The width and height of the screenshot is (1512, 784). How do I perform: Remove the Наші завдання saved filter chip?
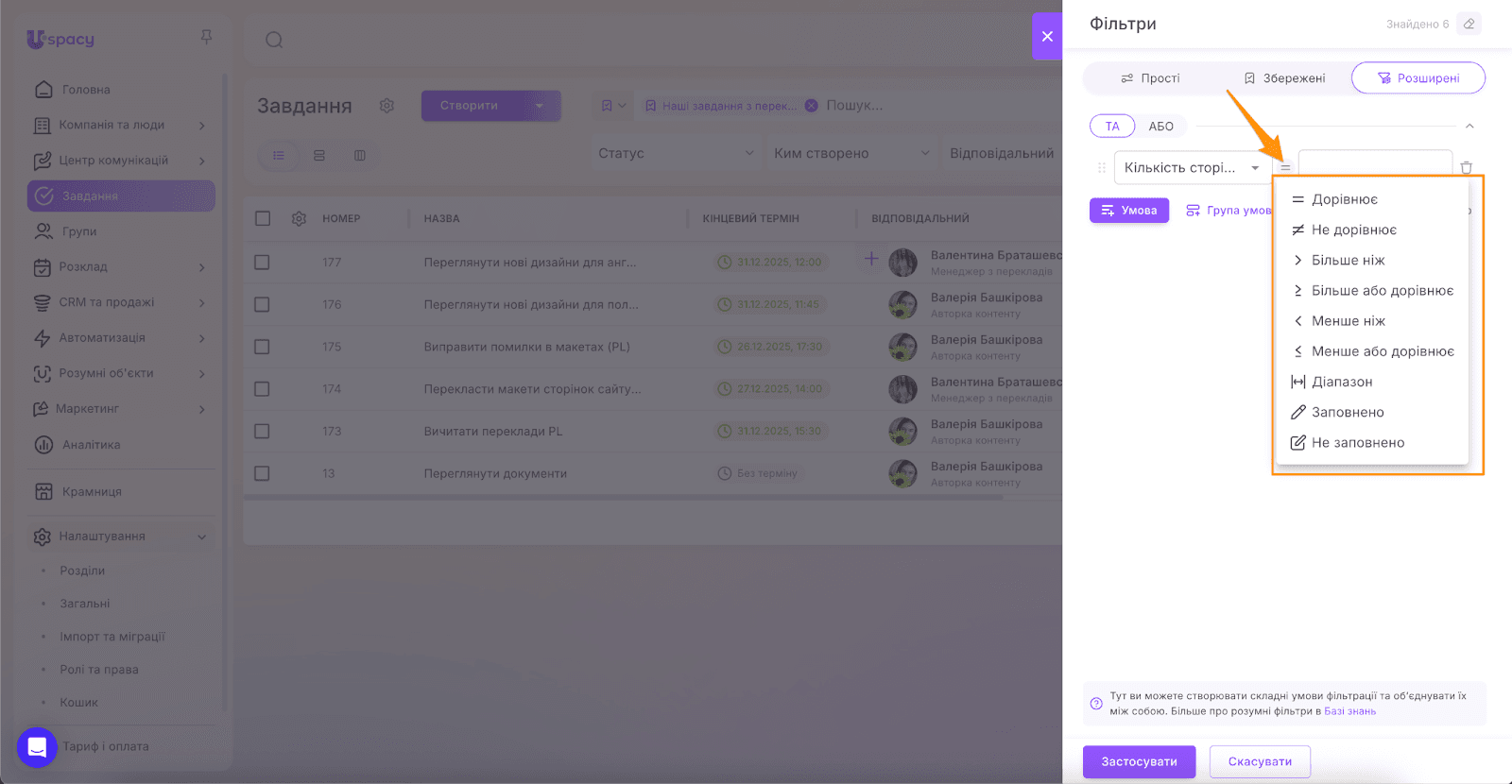tap(811, 106)
